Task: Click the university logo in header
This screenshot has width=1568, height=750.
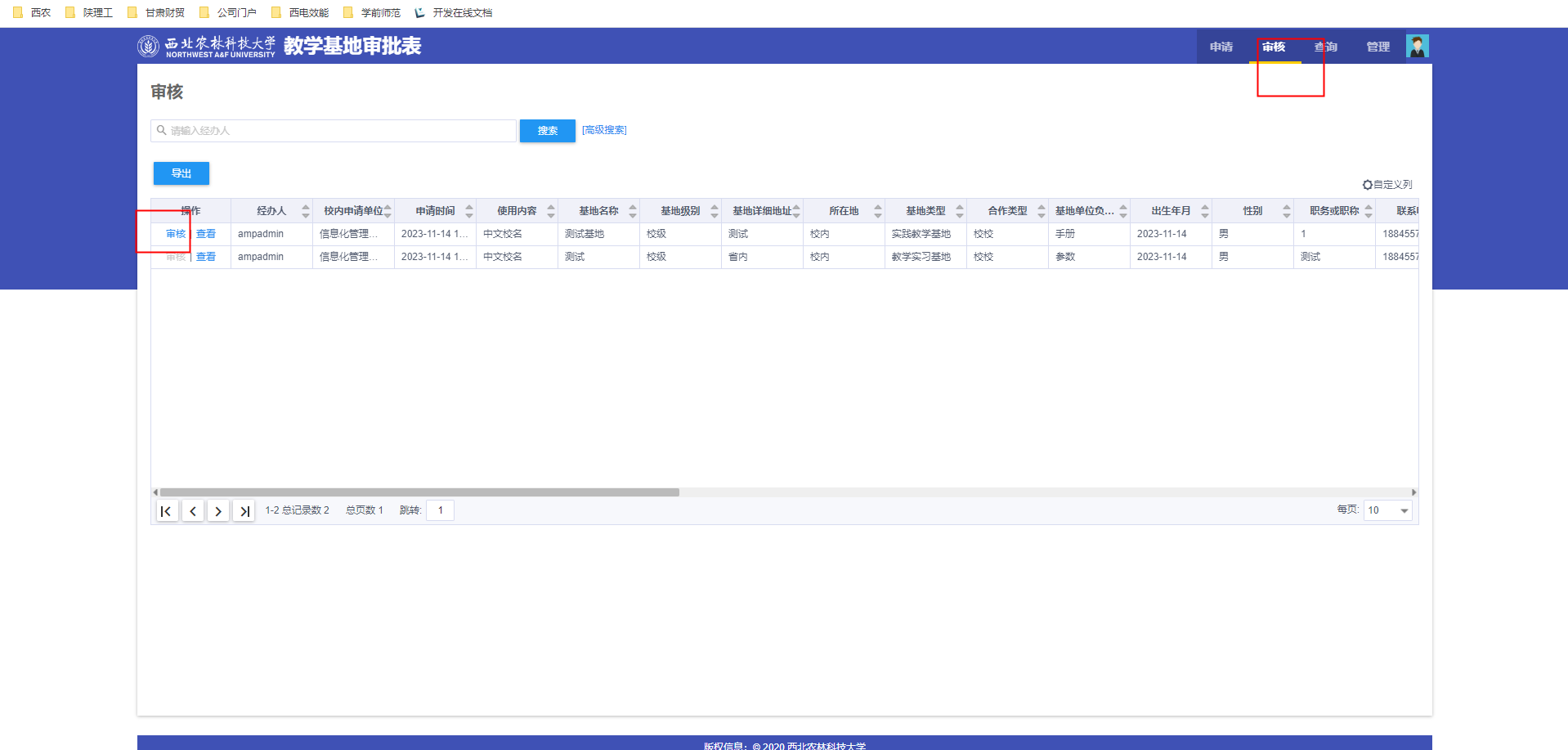Action: click(149, 47)
